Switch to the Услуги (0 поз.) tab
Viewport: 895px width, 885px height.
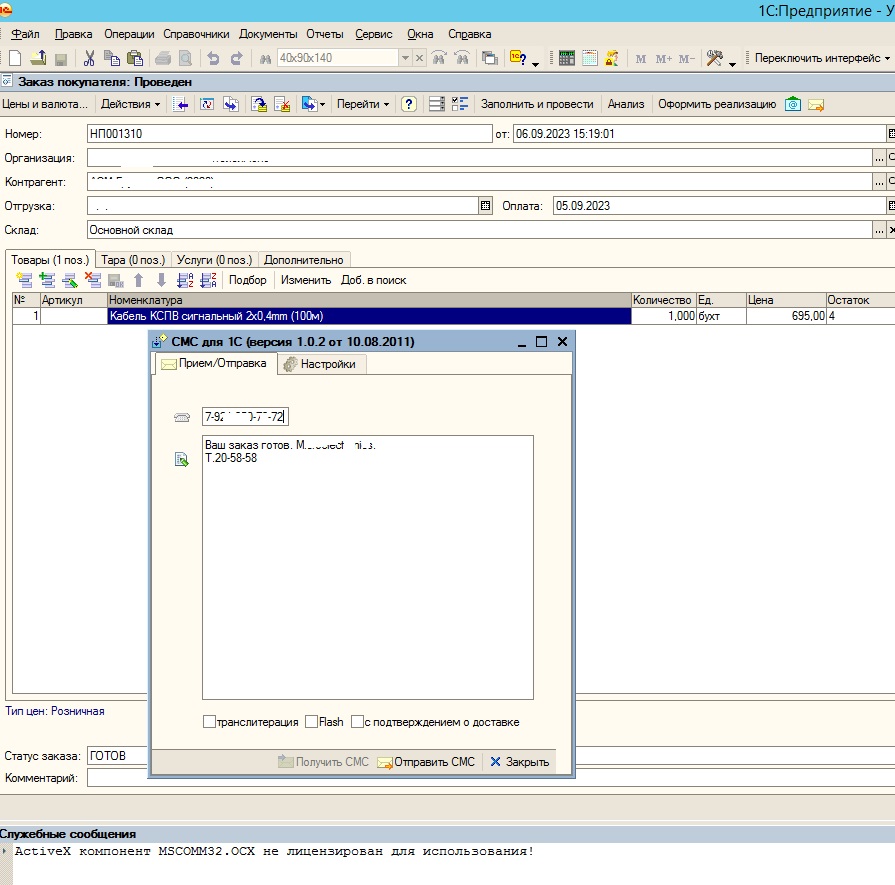(214, 260)
